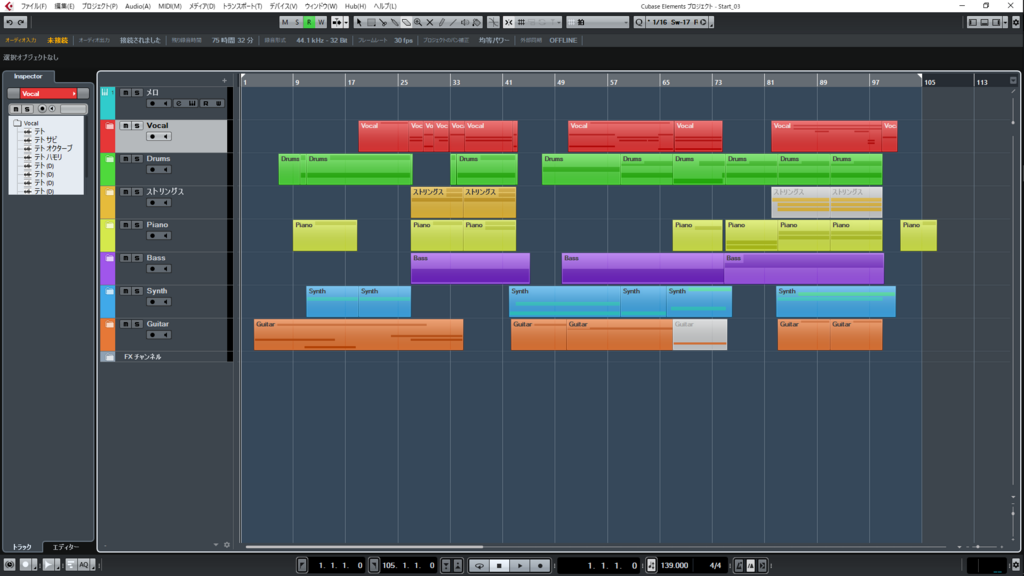Select the テト オクターブ item in Inspector
The height and width of the screenshot is (576, 1024).
[53, 148]
